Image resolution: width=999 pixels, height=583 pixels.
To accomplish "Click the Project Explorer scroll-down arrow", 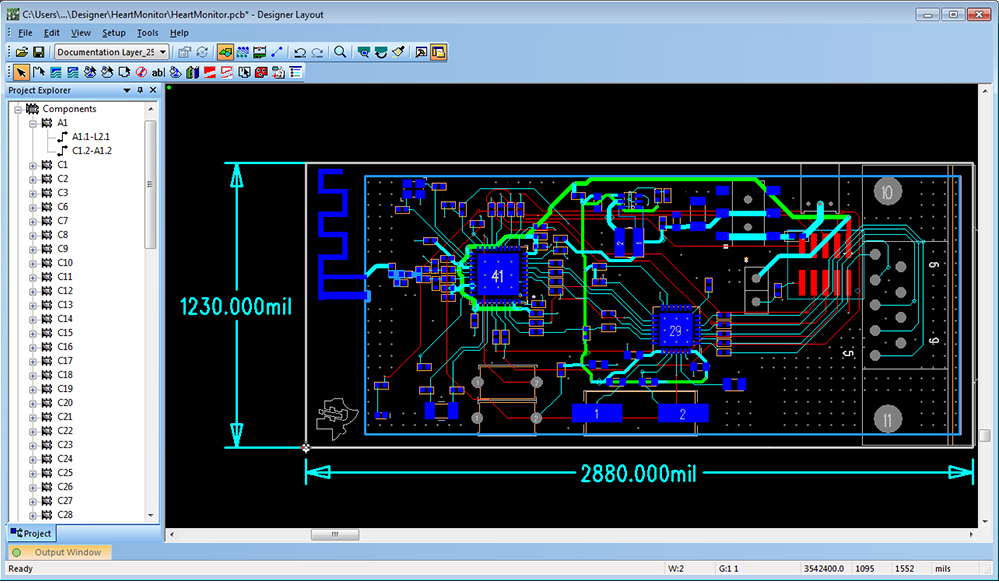I will (151, 515).
